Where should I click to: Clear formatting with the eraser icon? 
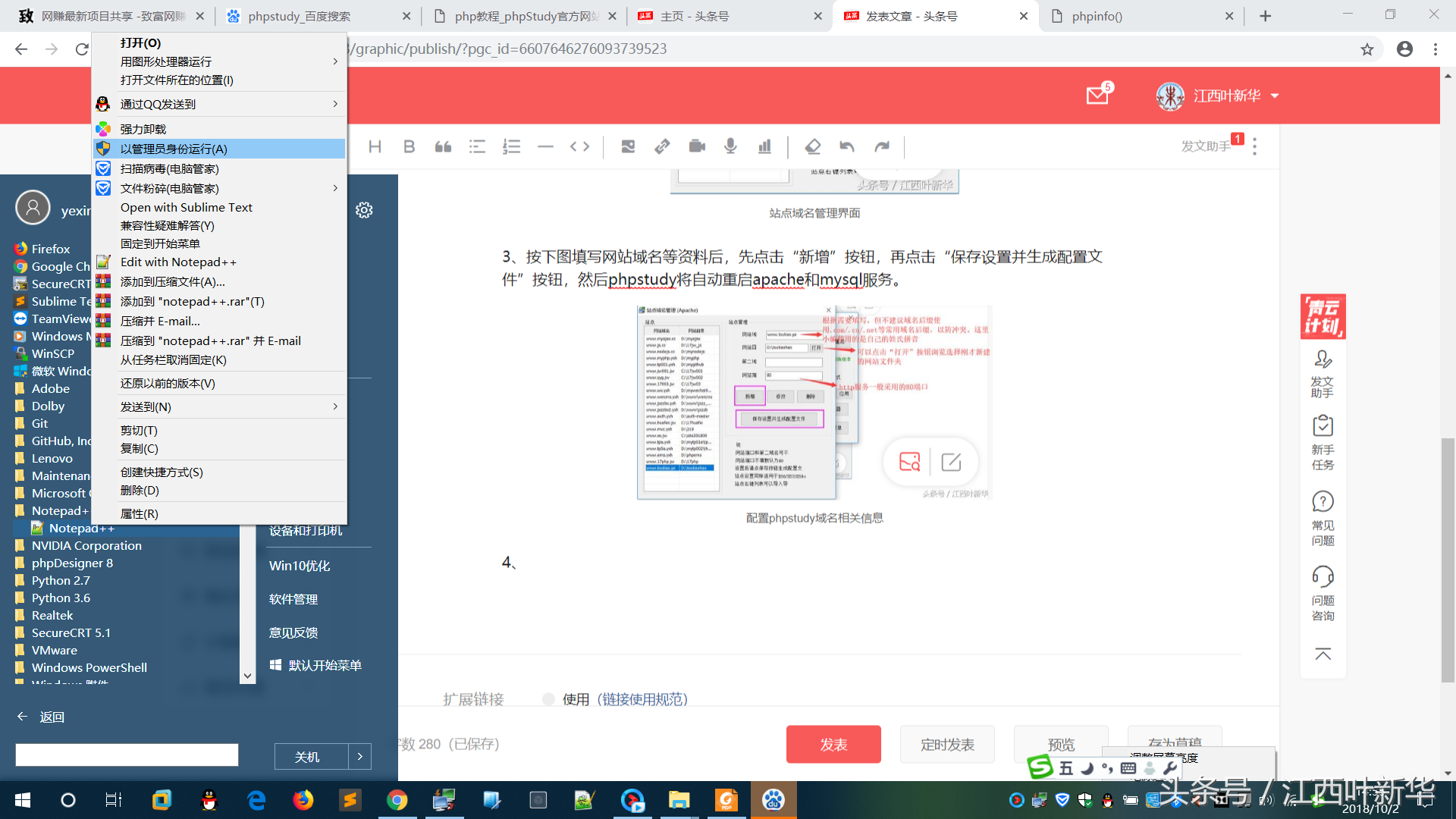[x=813, y=146]
